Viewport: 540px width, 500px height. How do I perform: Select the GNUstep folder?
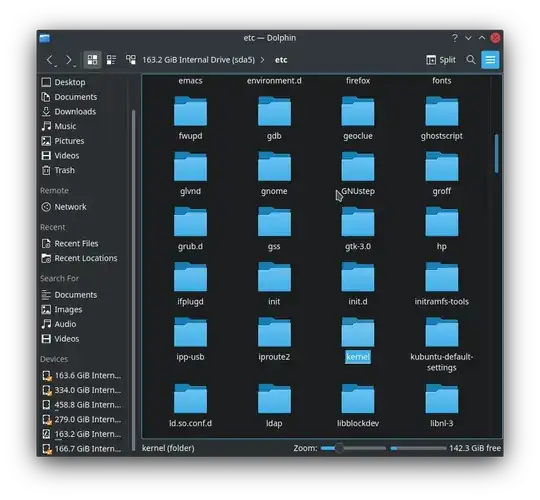tap(358, 174)
